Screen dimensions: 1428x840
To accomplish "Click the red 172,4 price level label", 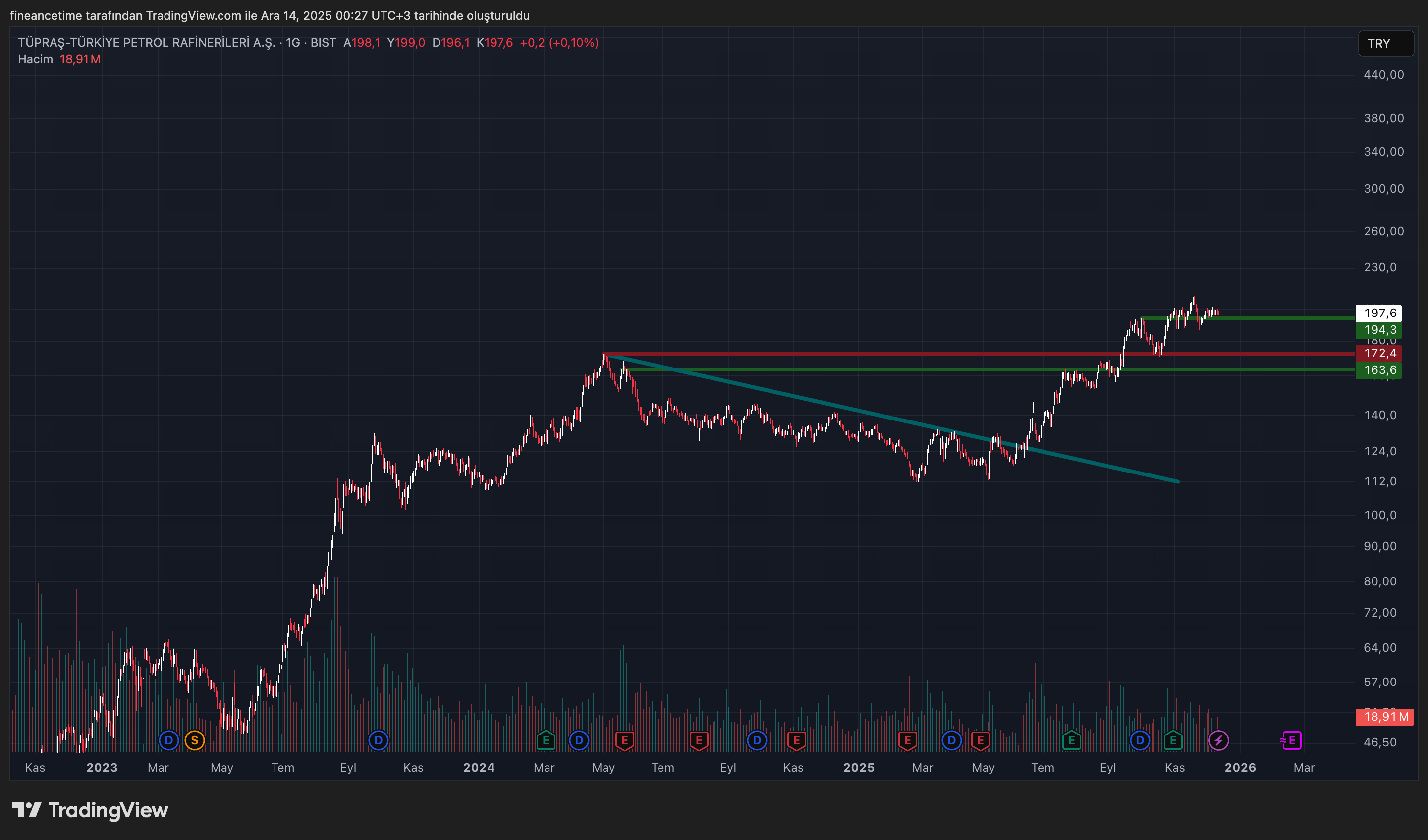I will coord(1379,354).
